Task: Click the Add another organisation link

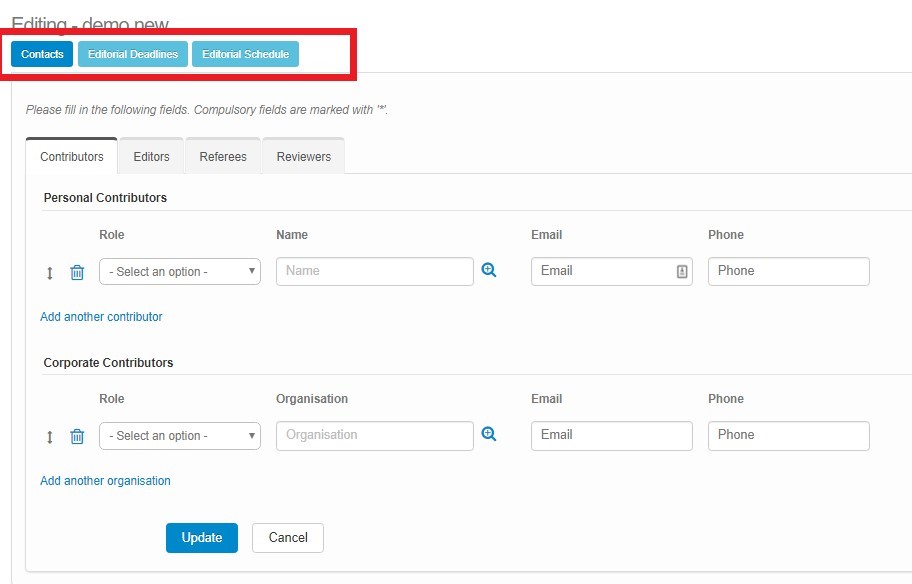Action: coord(105,481)
